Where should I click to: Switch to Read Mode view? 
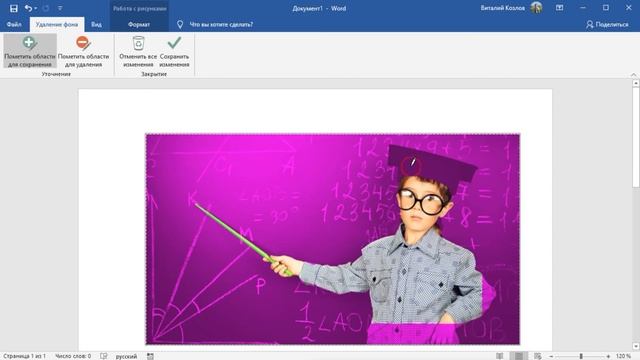[500, 356]
